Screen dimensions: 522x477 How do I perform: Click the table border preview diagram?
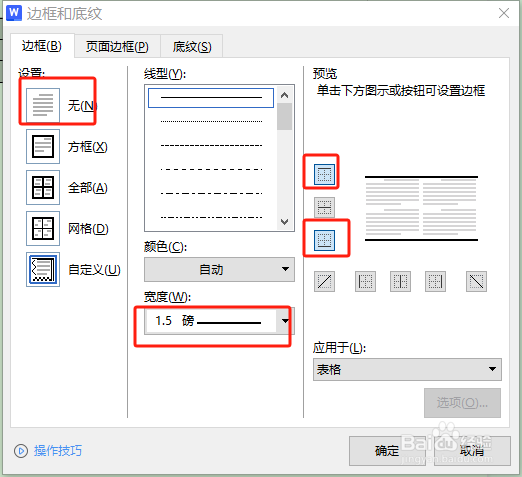pos(421,208)
